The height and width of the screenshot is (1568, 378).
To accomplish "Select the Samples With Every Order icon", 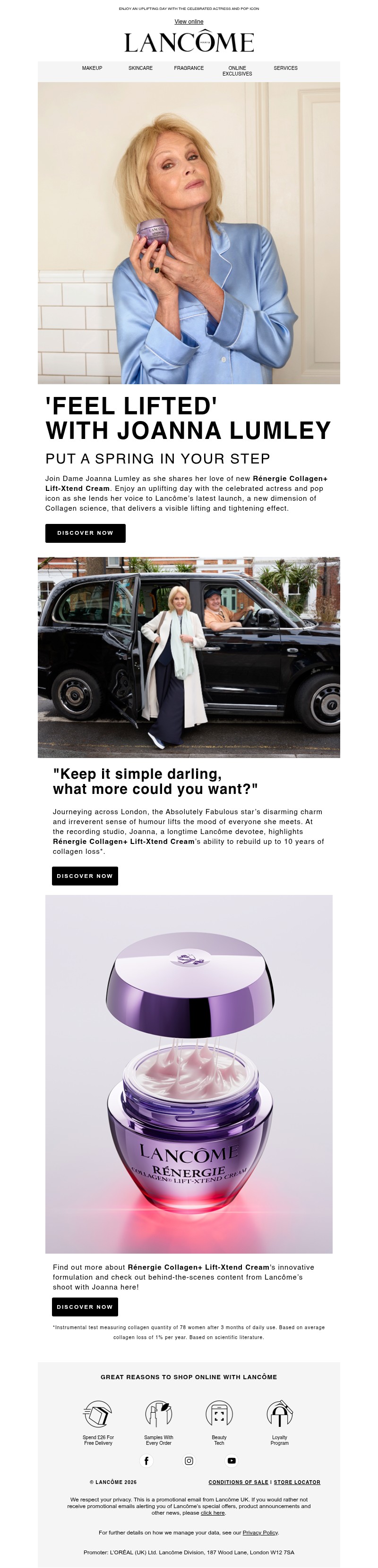I will pyautogui.click(x=158, y=1413).
